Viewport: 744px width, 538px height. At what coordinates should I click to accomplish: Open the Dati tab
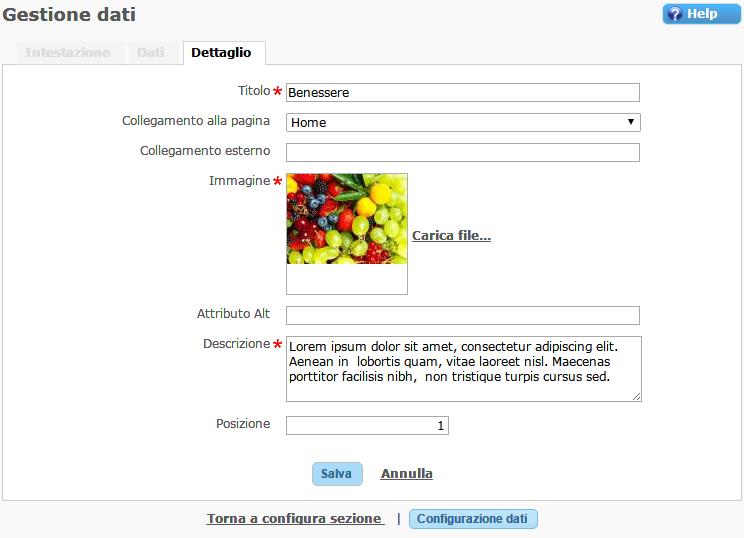pyautogui.click(x=150, y=53)
